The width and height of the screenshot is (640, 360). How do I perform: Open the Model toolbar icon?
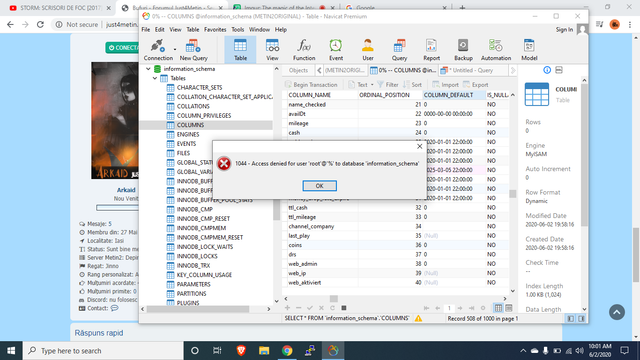point(529,50)
